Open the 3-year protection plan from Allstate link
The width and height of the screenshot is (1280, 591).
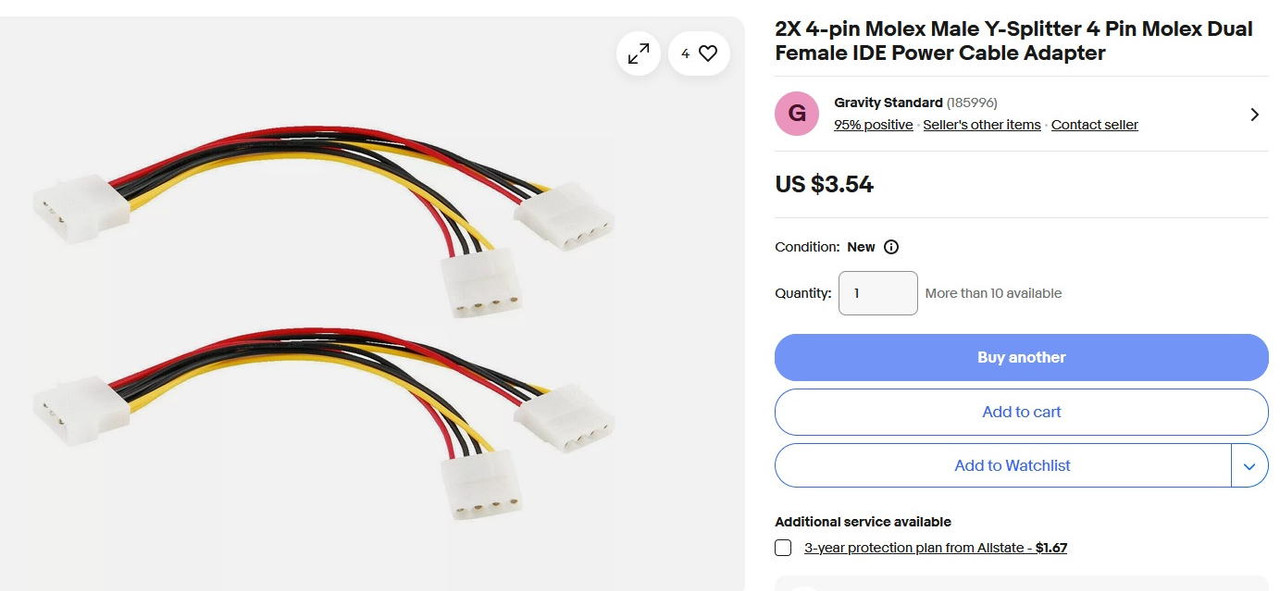936,548
